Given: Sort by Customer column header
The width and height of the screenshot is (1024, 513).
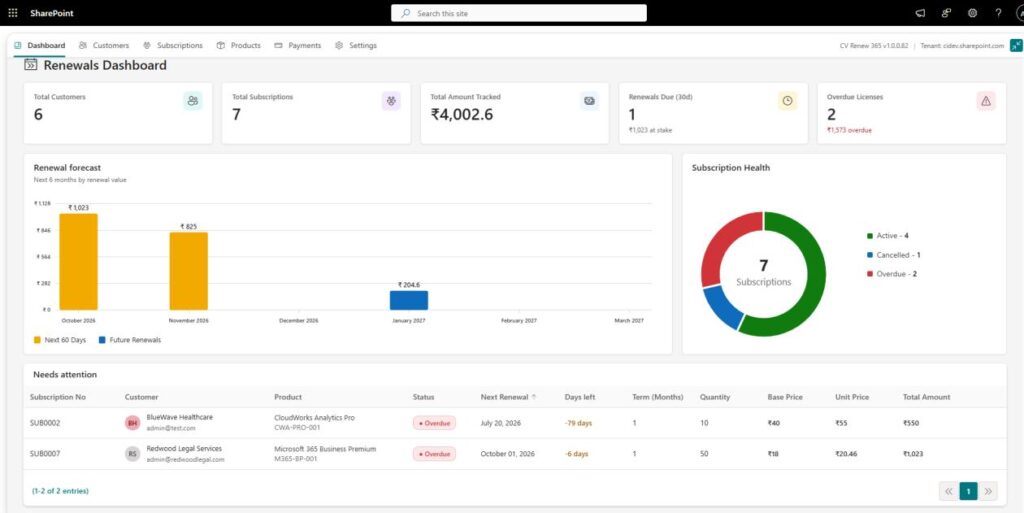Looking at the screenshot, I should click(x=142, y=397).
